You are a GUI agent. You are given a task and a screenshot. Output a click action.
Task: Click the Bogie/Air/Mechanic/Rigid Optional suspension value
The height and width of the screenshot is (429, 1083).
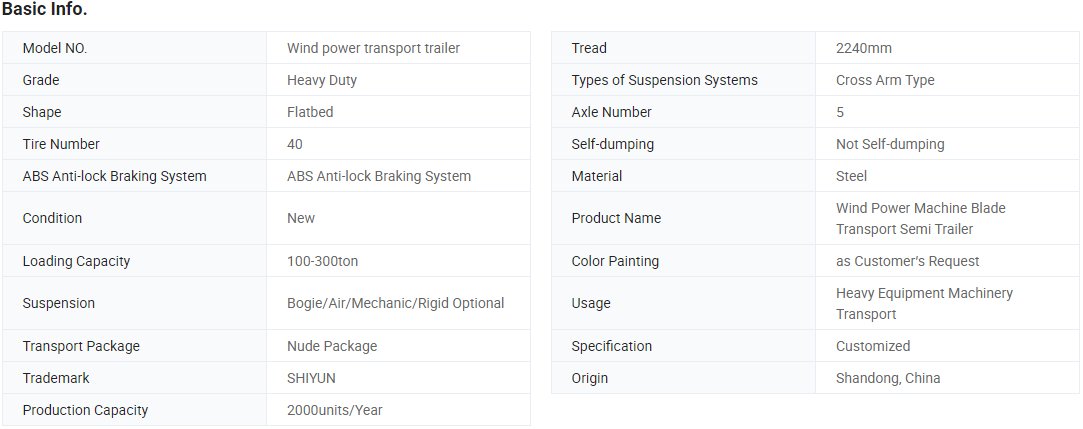click(396, 303)
